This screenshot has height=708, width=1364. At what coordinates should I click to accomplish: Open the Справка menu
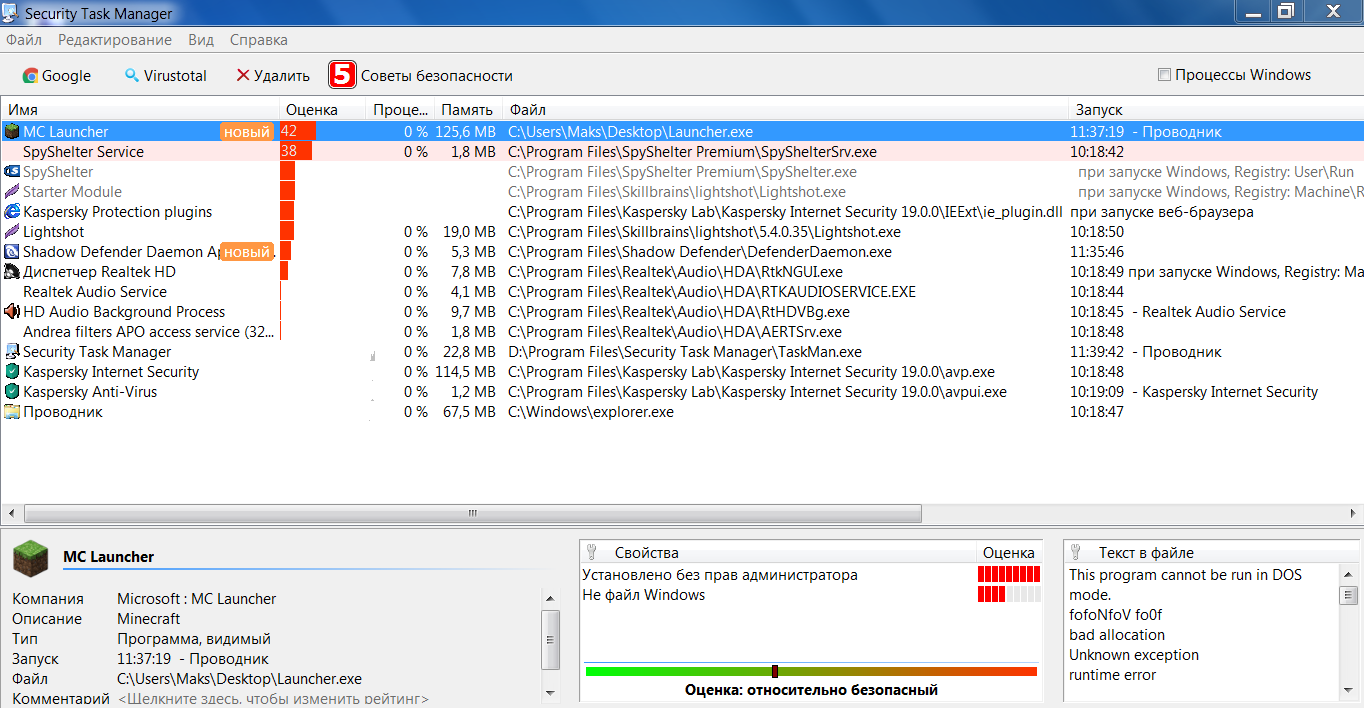[x=259, y=40]
